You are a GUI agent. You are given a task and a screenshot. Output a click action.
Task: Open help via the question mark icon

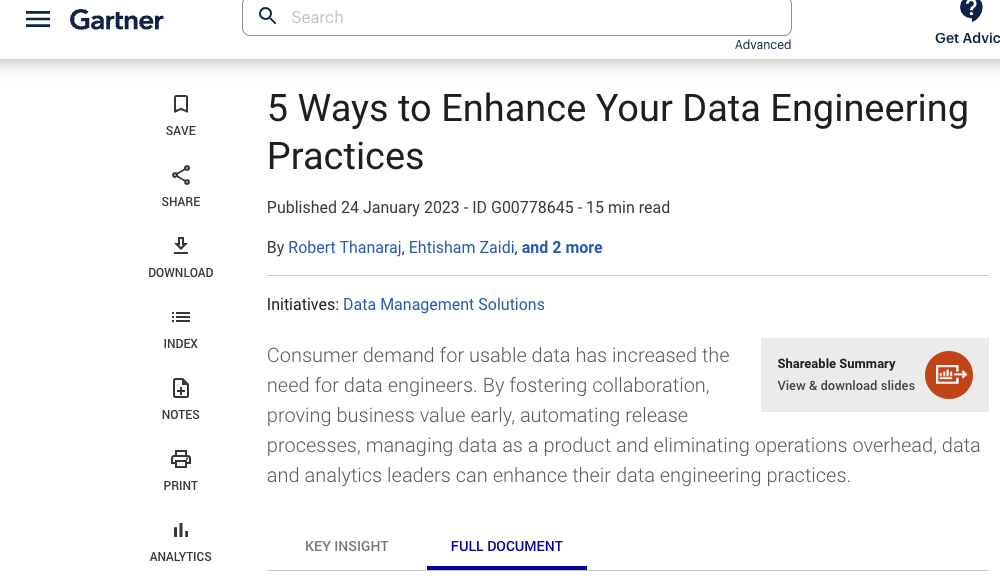click(x=971, y=11)
